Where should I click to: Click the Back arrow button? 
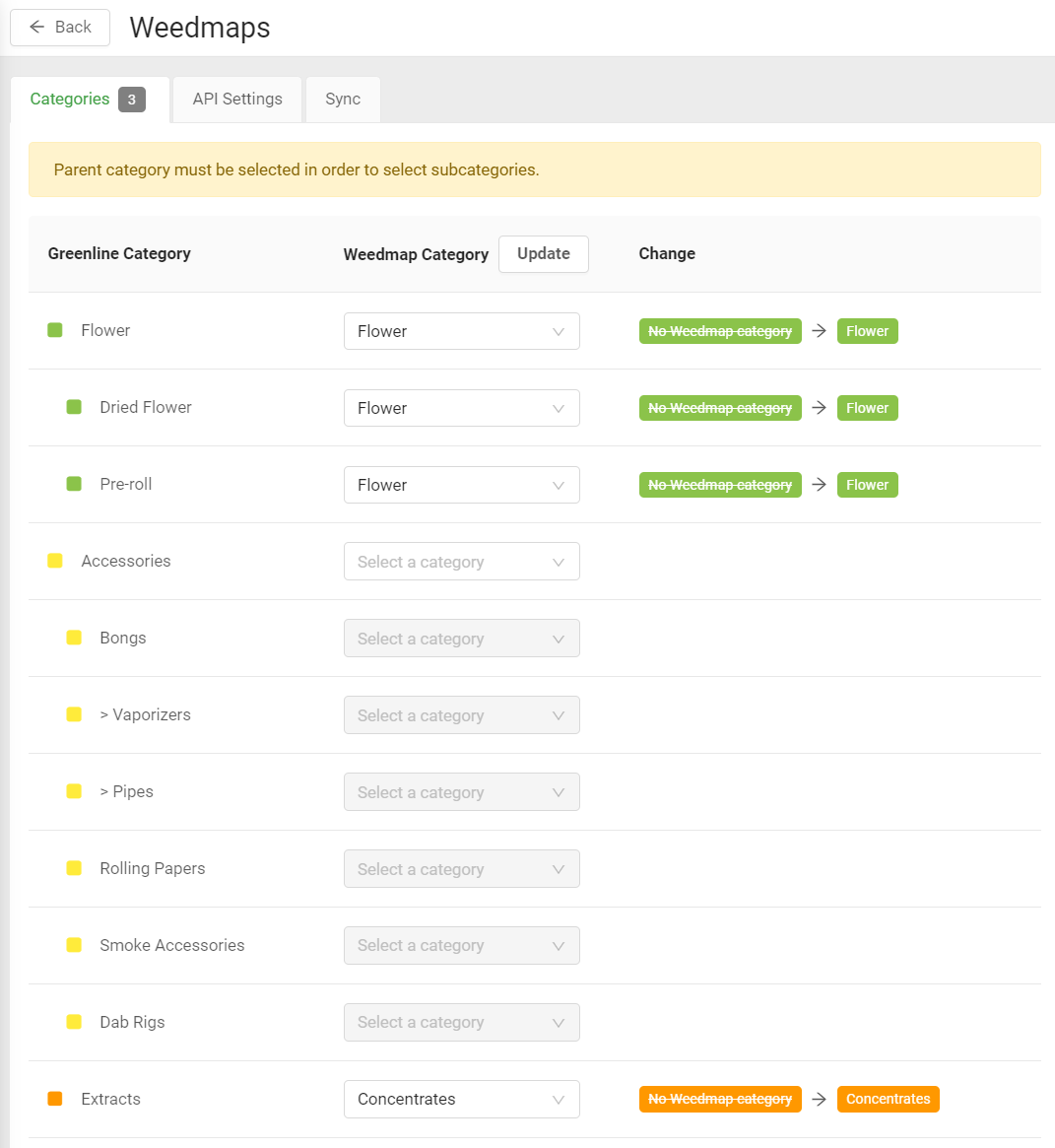(x=60, y=28)
